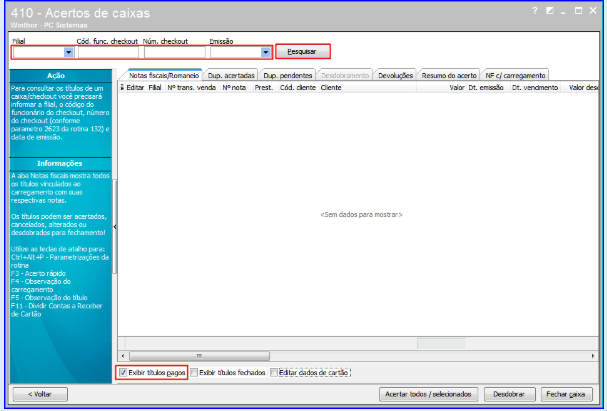Sort by Nº nota column header
This screenshot has height=411, width=607.
[x=236, y=87]
